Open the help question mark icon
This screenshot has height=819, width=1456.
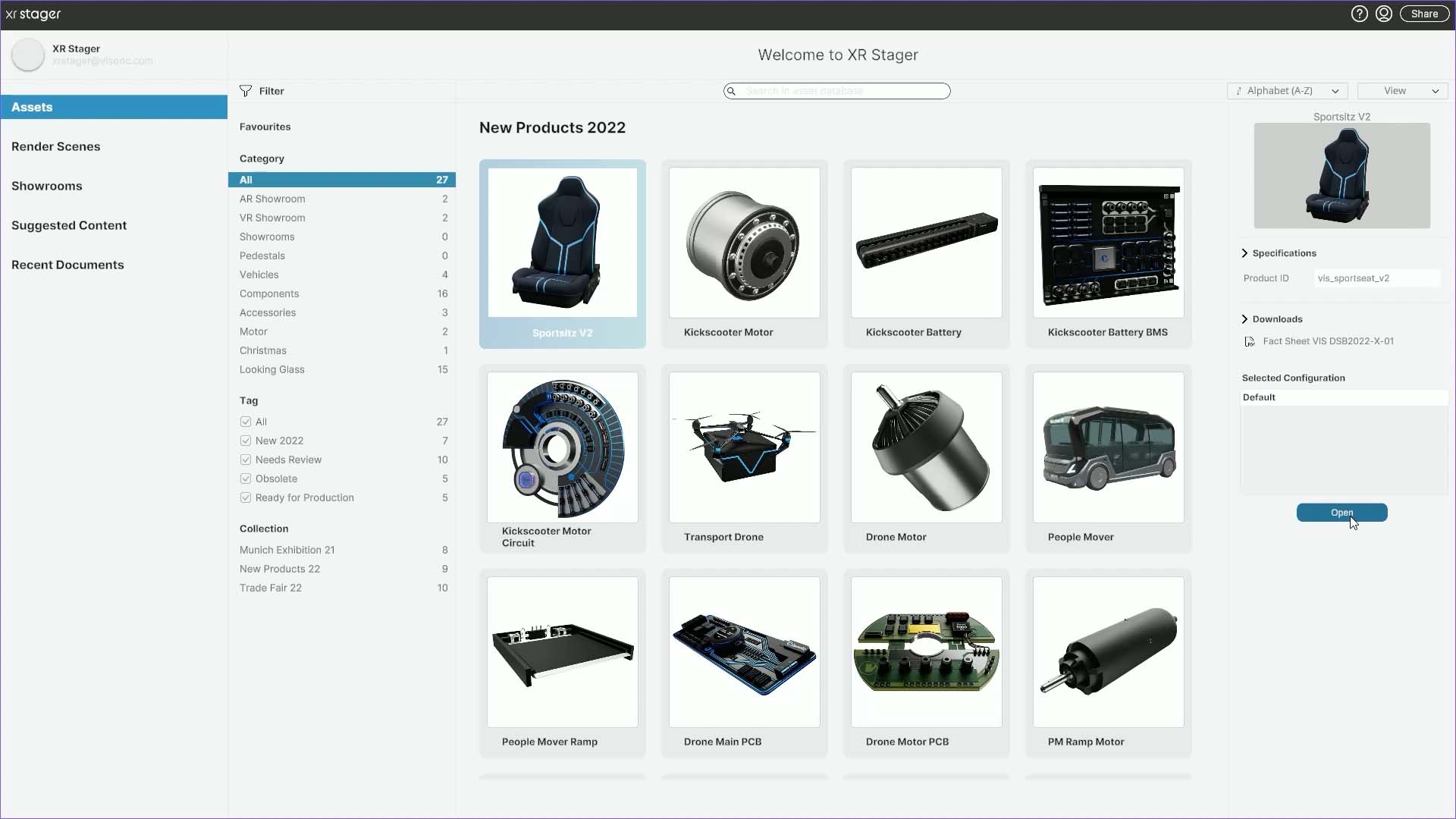1359,14
